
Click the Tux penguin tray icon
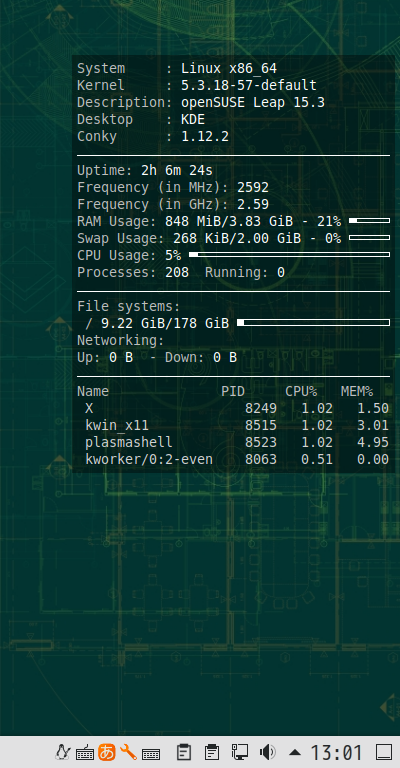click(x=63, y=752)
